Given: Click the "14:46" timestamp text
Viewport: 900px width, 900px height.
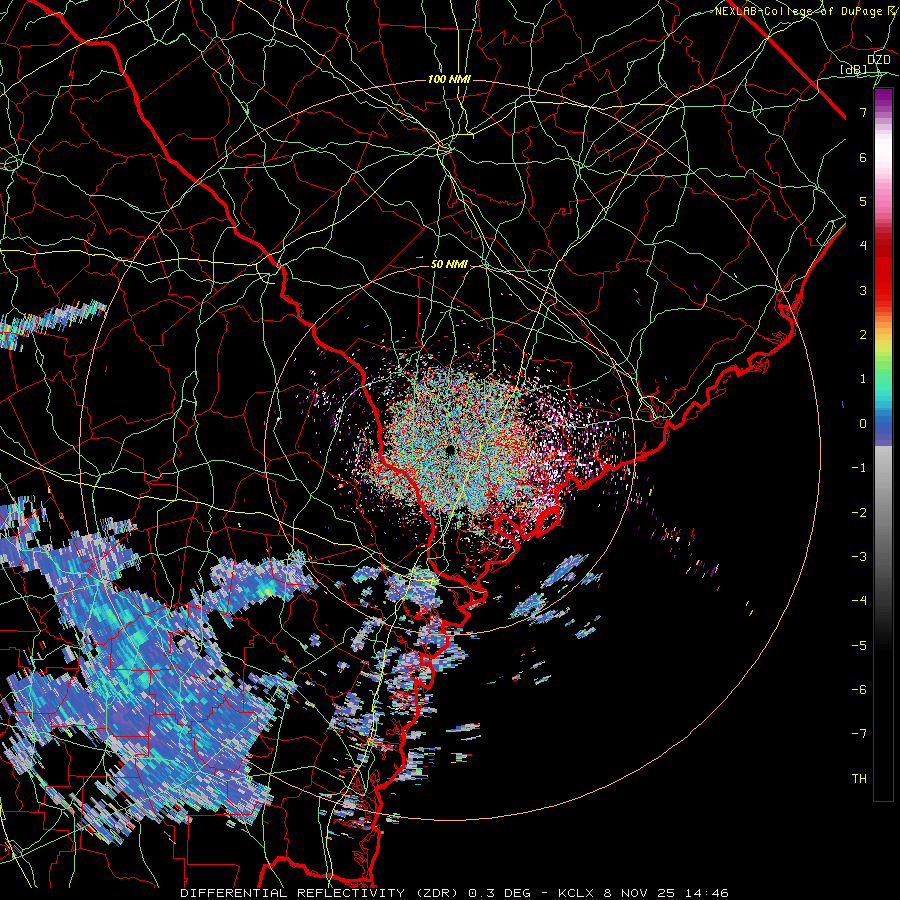Looking at the screenshot, I should tap(709, 893).
